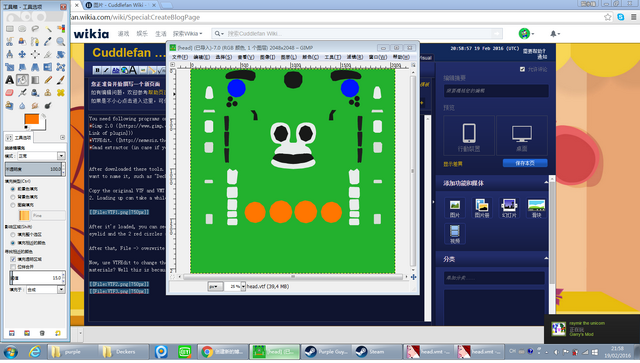The height and width of the screenshot is (363, 640).
Task: Open the GIMP Edit menu
Action: [202, 57]
